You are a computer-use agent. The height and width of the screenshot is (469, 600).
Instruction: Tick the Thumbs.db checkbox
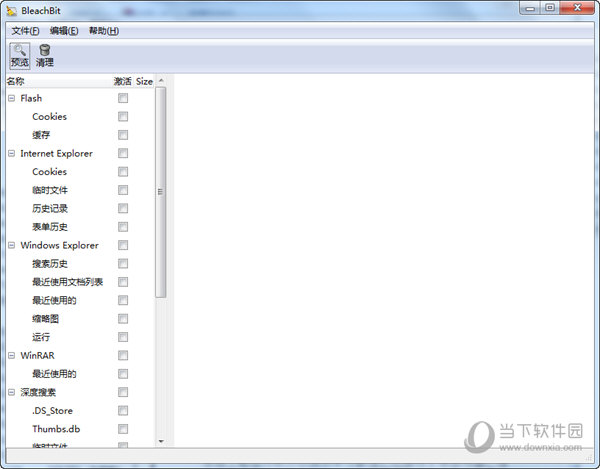click(123, 429)
